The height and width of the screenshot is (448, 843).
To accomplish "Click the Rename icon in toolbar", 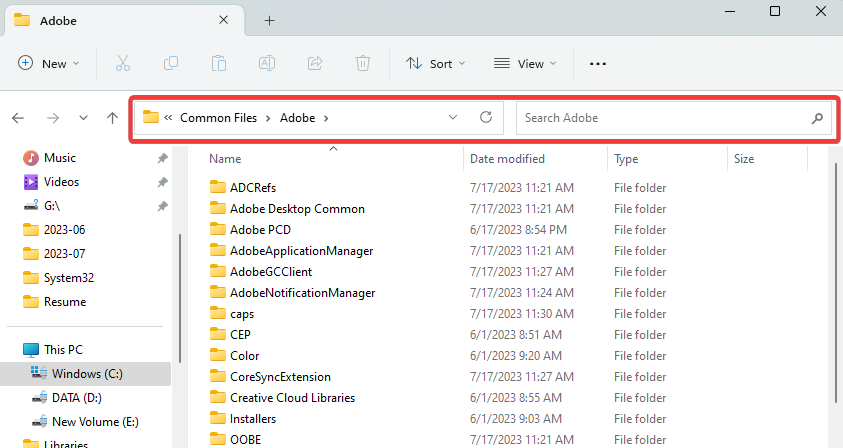I will 267,63.
